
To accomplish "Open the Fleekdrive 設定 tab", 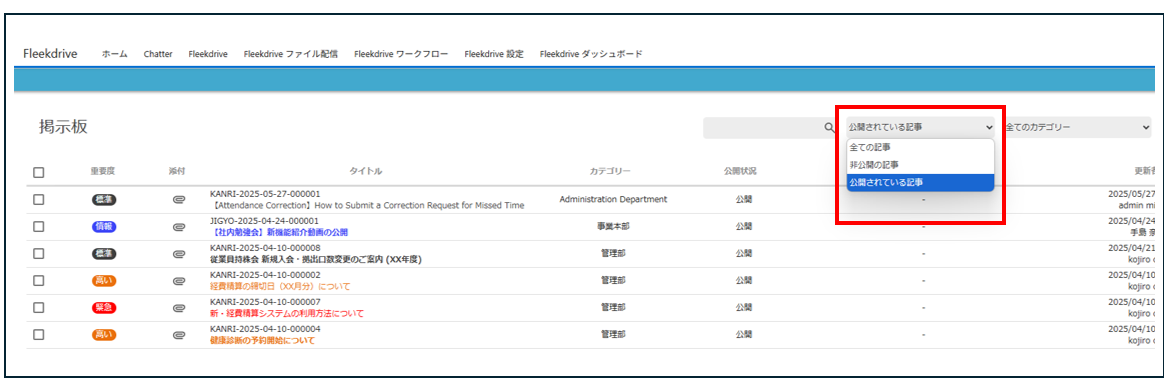I will point(494,54).
